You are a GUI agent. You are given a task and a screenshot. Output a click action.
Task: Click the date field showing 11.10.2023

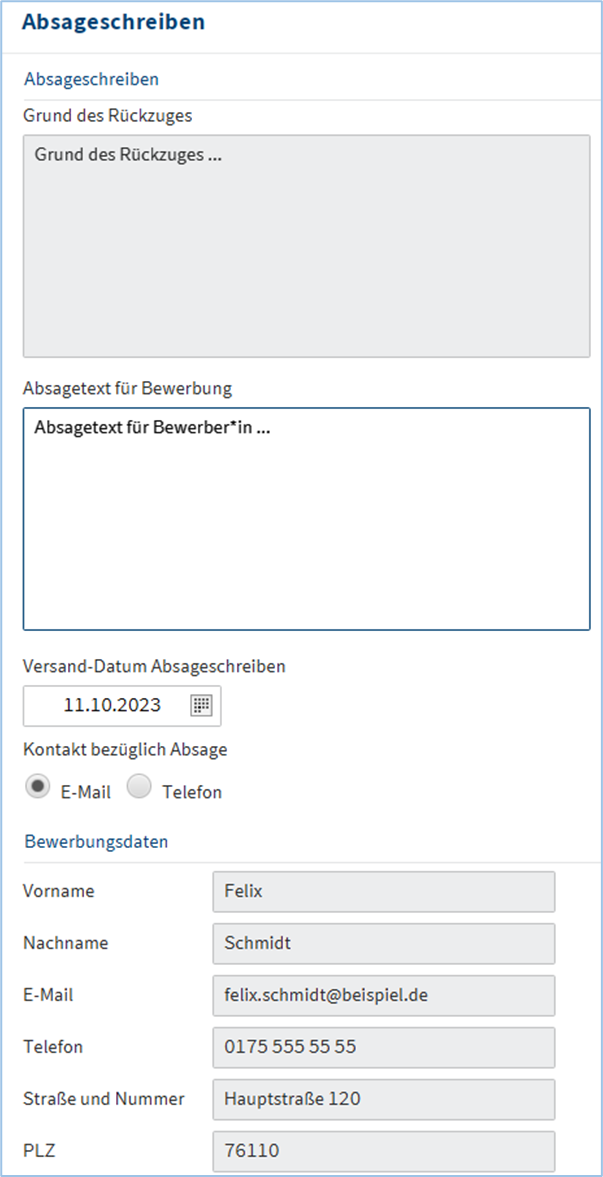click(112, 705)
